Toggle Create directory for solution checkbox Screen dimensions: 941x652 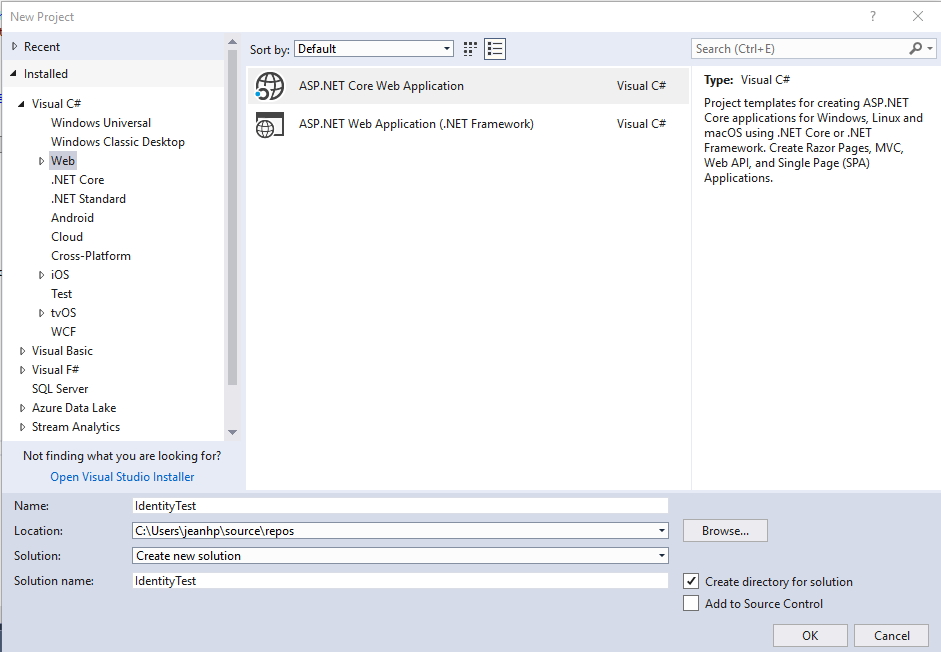coord(691,581)
